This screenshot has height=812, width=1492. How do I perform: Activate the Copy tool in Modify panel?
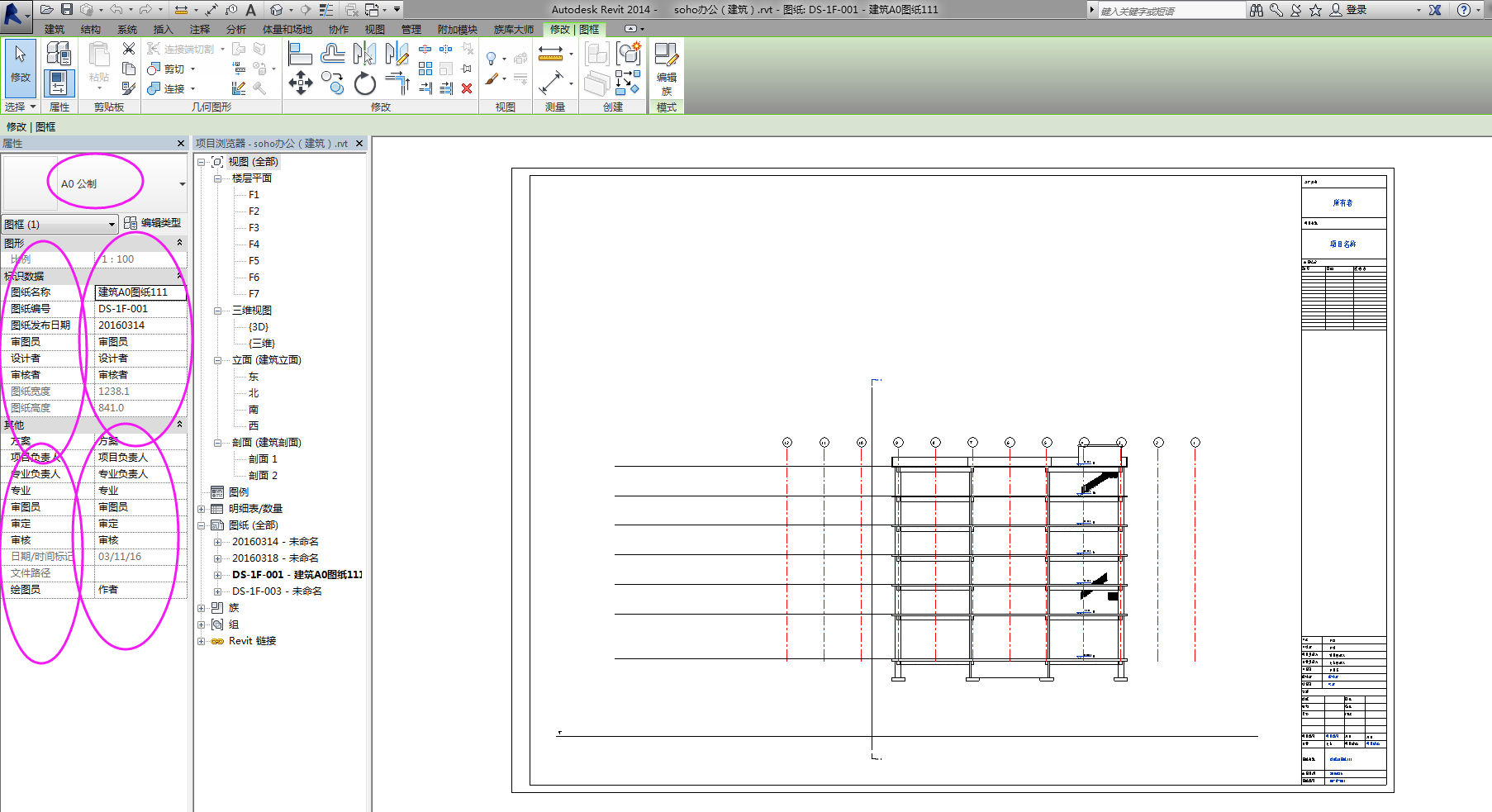click(x=332, y=83)
